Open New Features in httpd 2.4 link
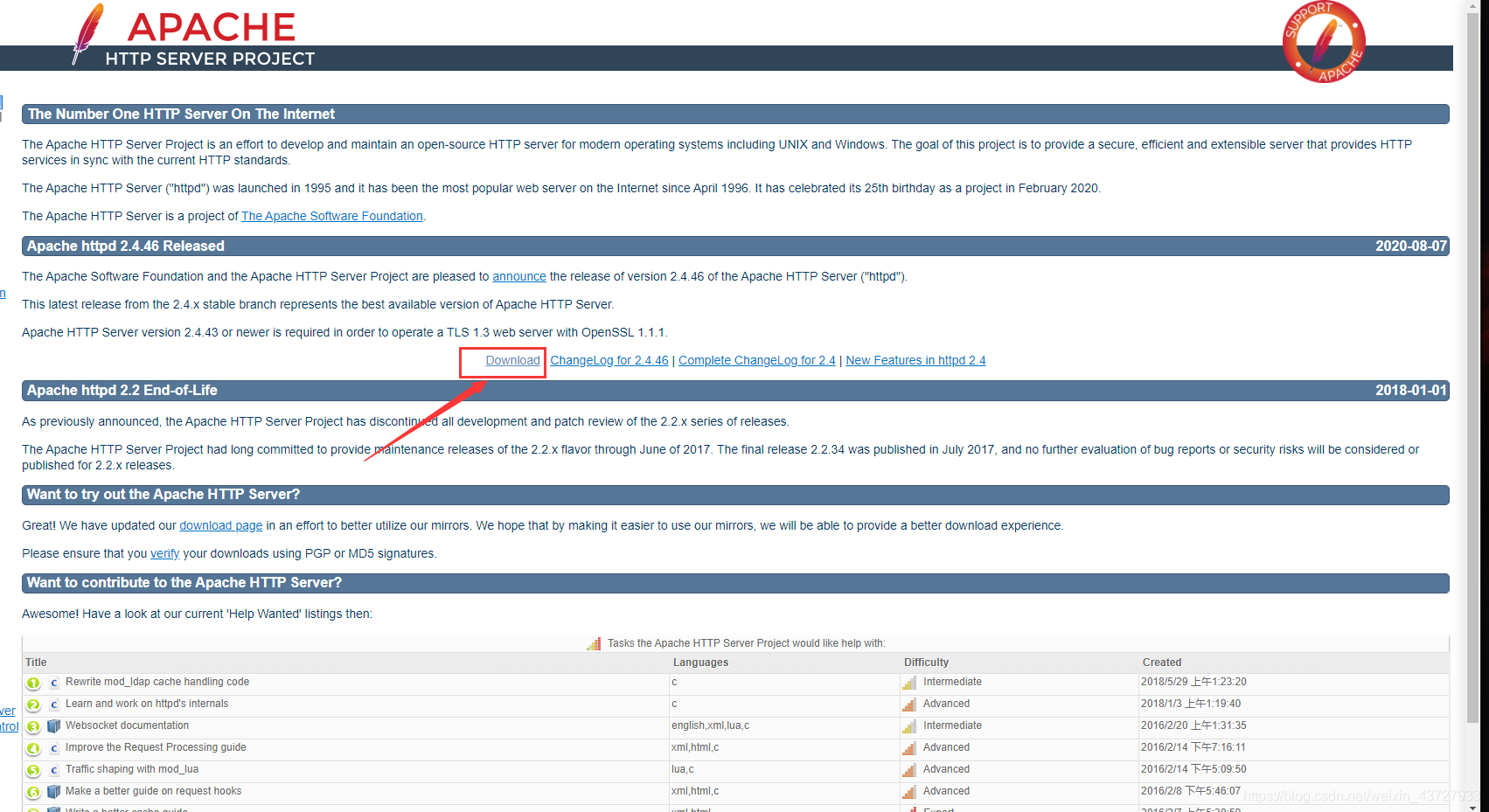This screenshot has height=812, width=1489. 915,360
